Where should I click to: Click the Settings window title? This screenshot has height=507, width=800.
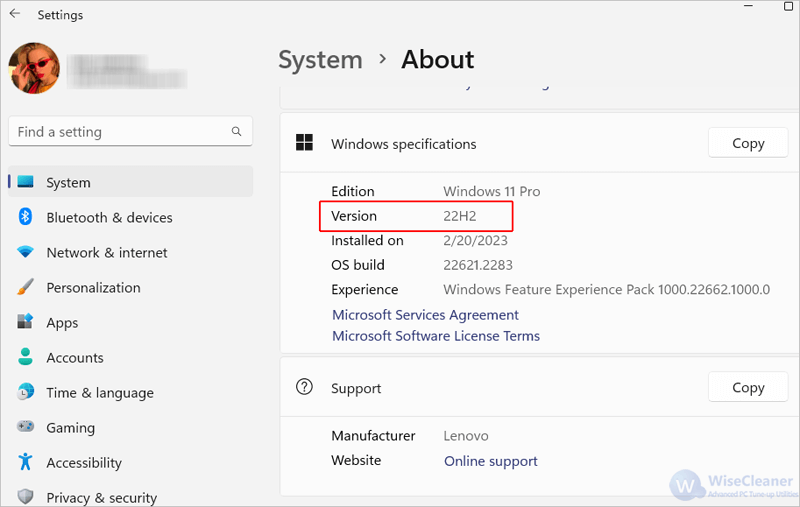[60, 15]
